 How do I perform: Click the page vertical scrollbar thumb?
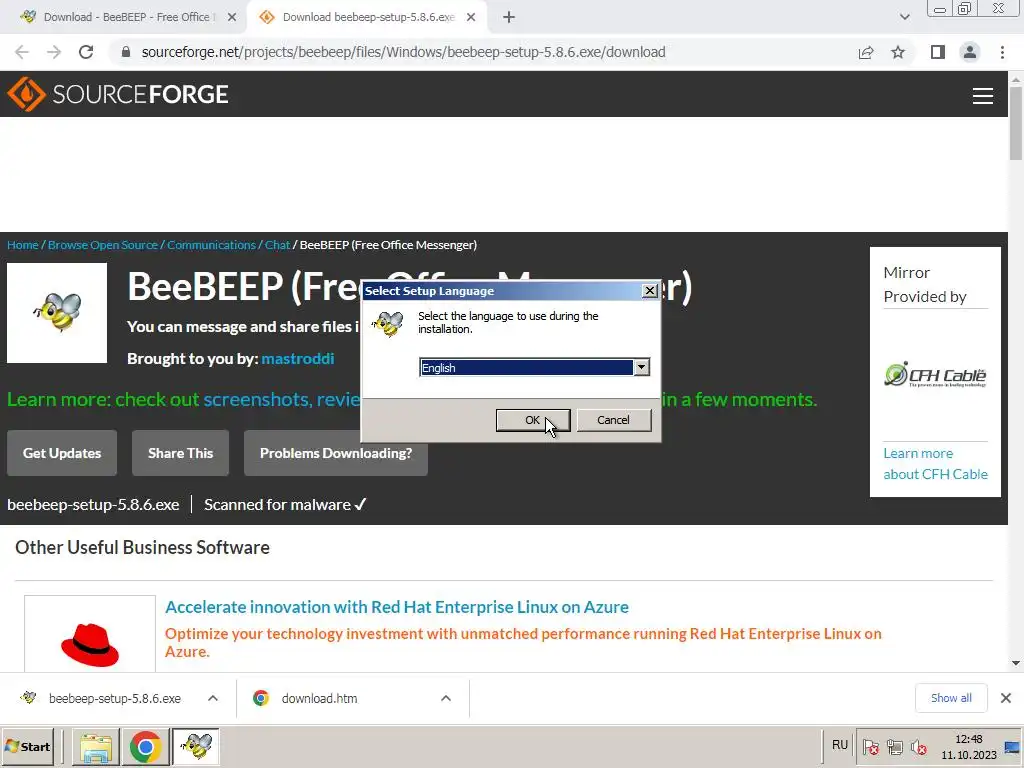click(x=1016, y=123)
